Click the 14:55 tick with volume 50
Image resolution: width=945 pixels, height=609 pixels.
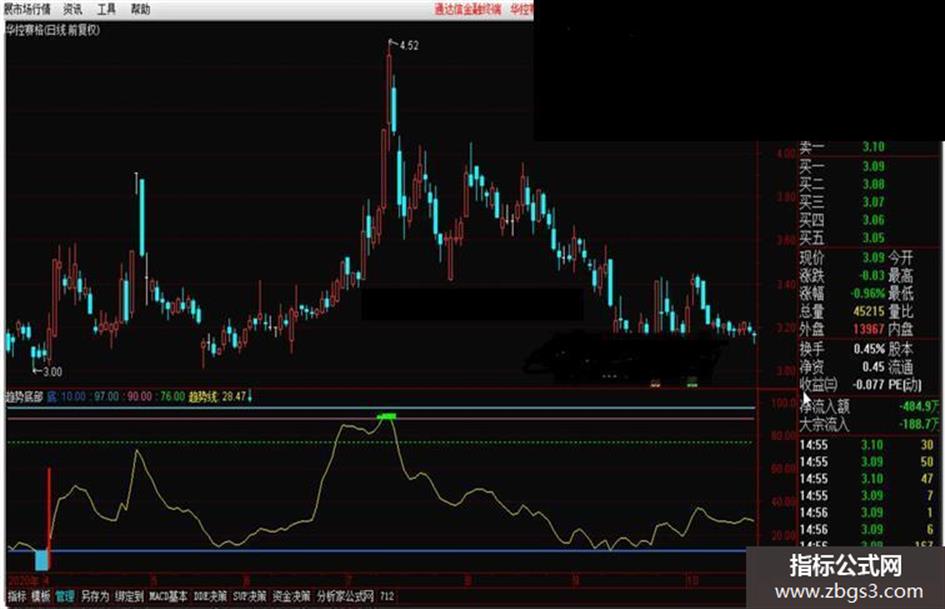[866, 462]
